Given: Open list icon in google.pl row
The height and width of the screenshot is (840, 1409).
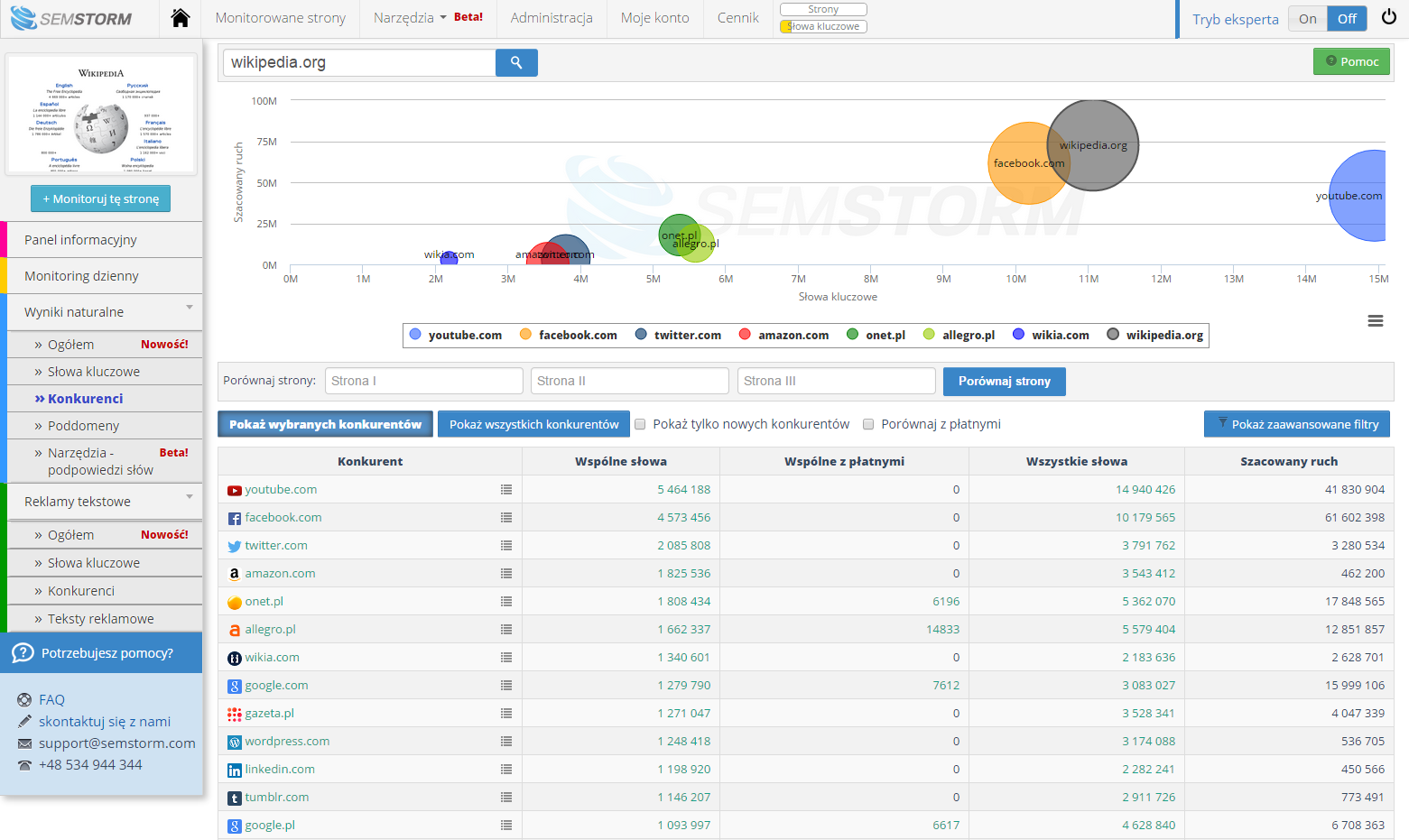Looking at the screenshot, I should tap(506, 826).
